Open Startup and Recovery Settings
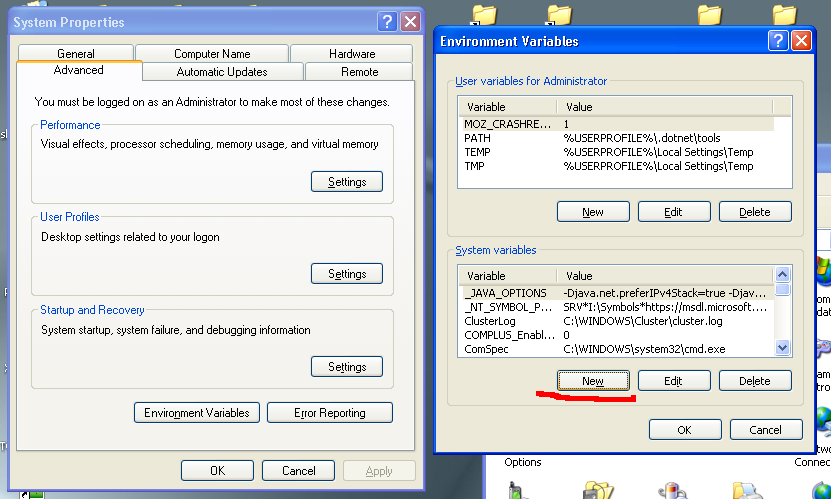This screenshot has height=499, width=831. click(x=347, y=367)
